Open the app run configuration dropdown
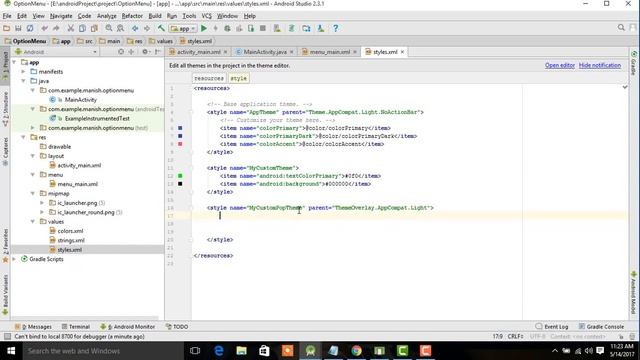This screenshot has width=640, height=360. click(x=183, y=29)
